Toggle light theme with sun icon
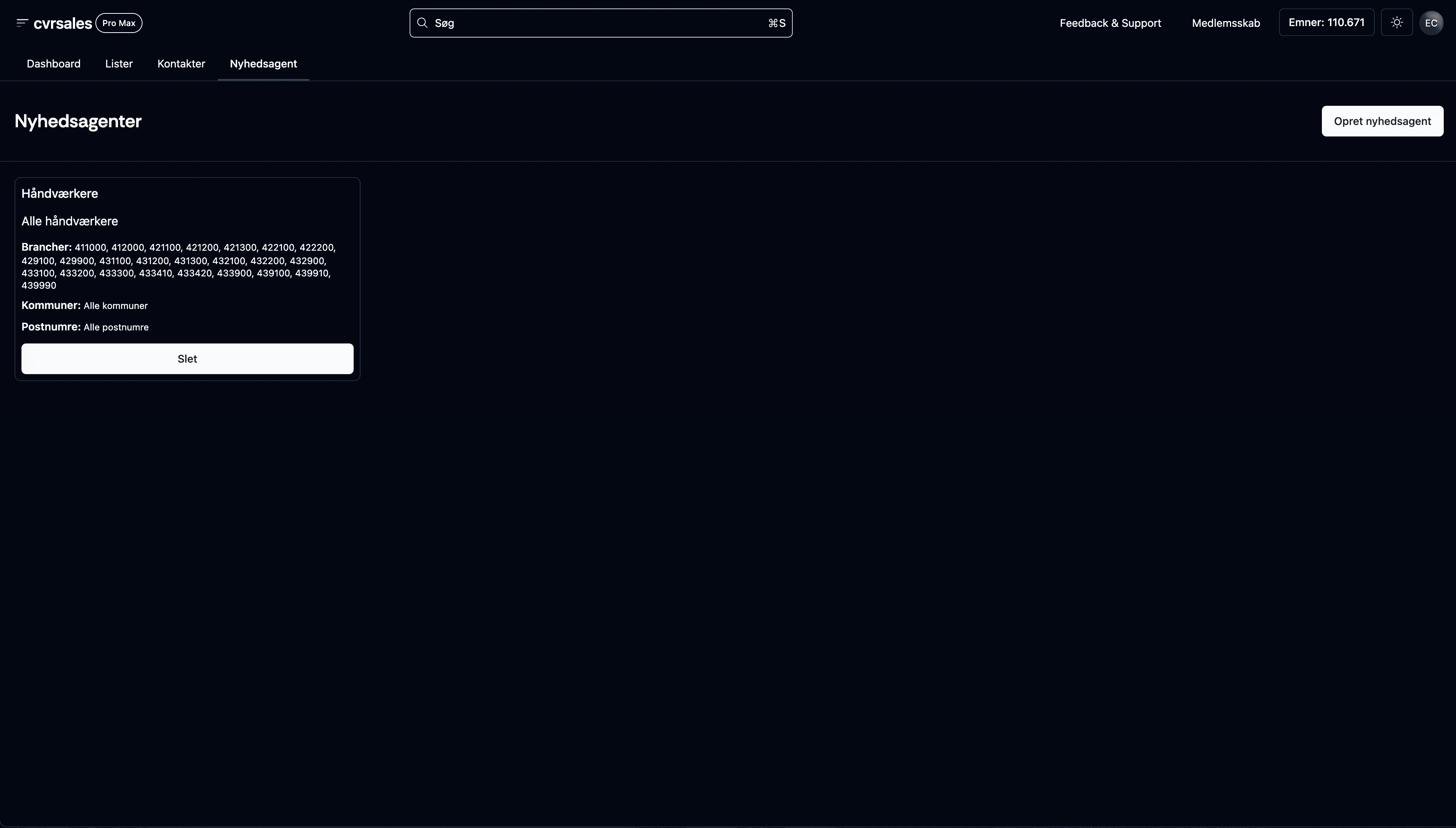Viewport: 1456px width, 828px height. (1396, 23)
